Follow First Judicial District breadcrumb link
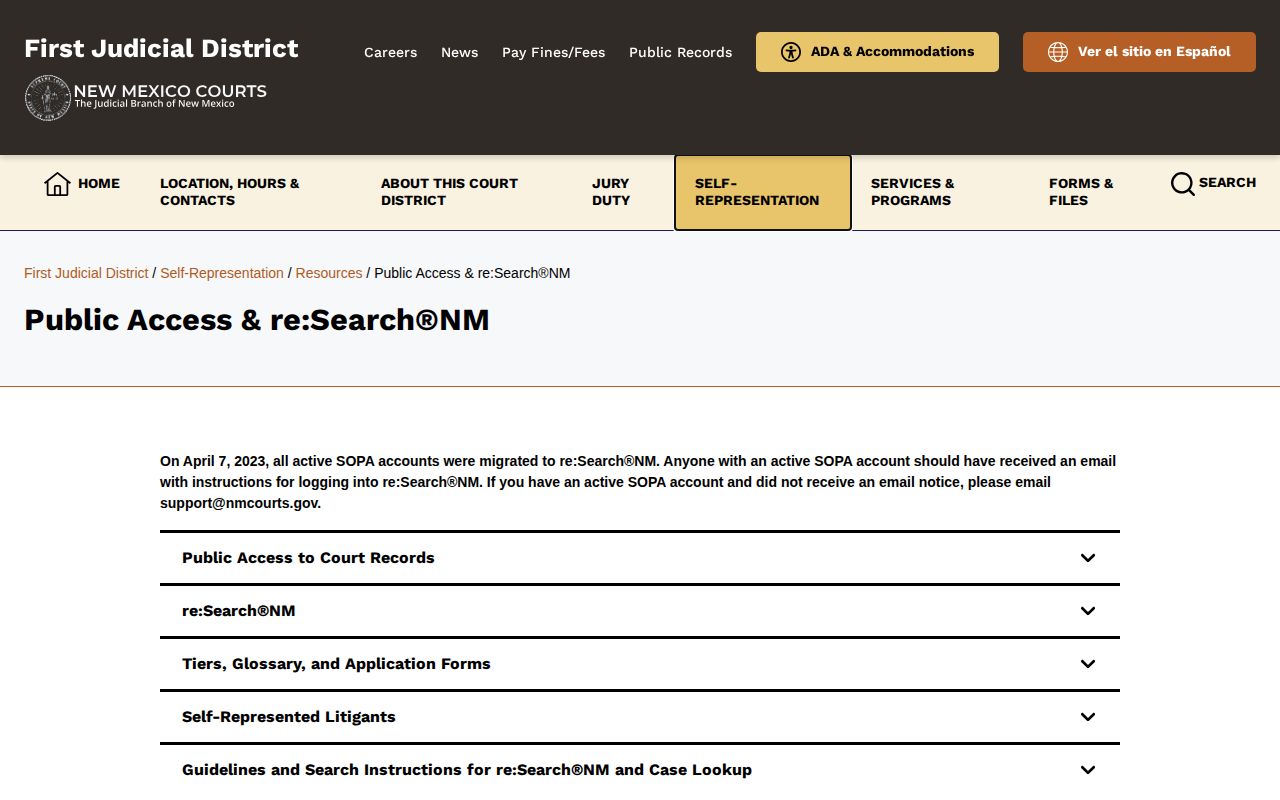The height and width of the screenshot is (800, 1280). click(x=86, y=273)
